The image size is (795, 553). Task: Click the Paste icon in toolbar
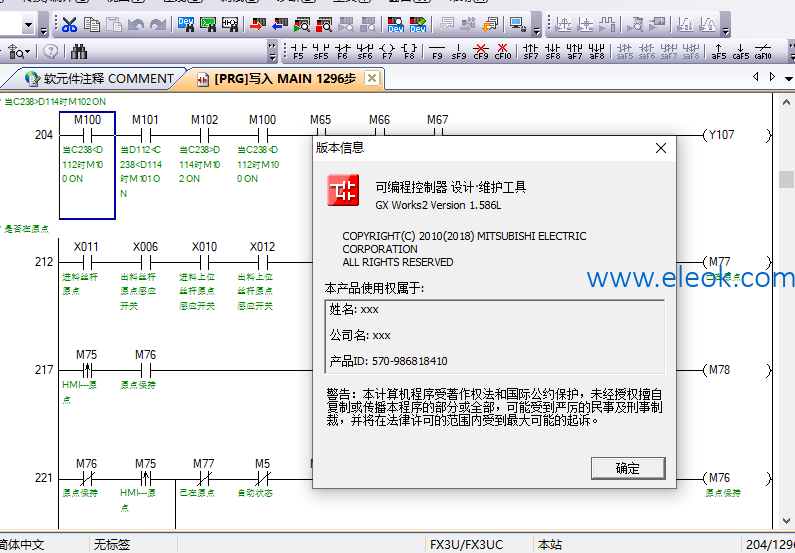[115, 24]
